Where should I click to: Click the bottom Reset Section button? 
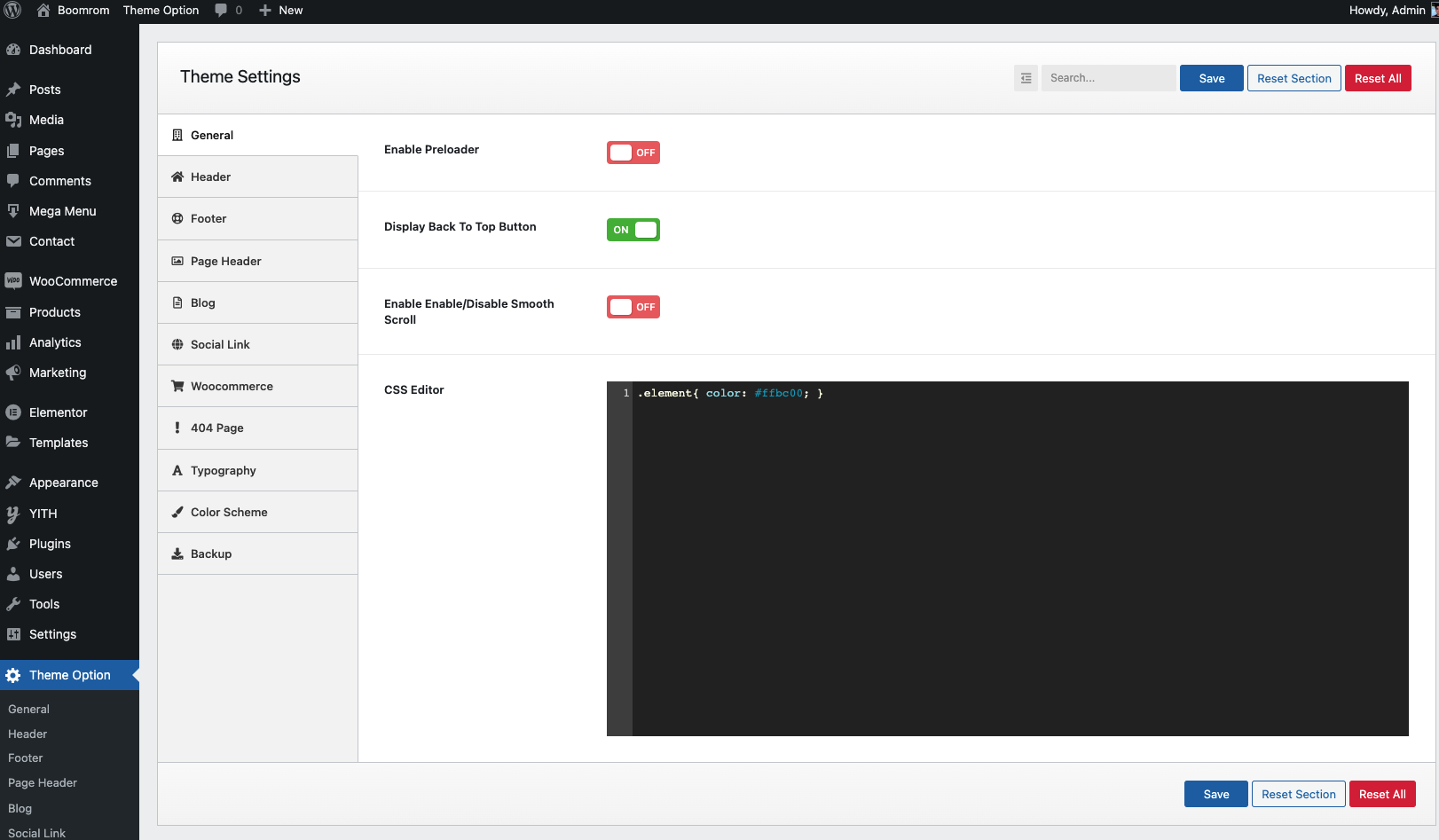click(x=1299, y=794)
